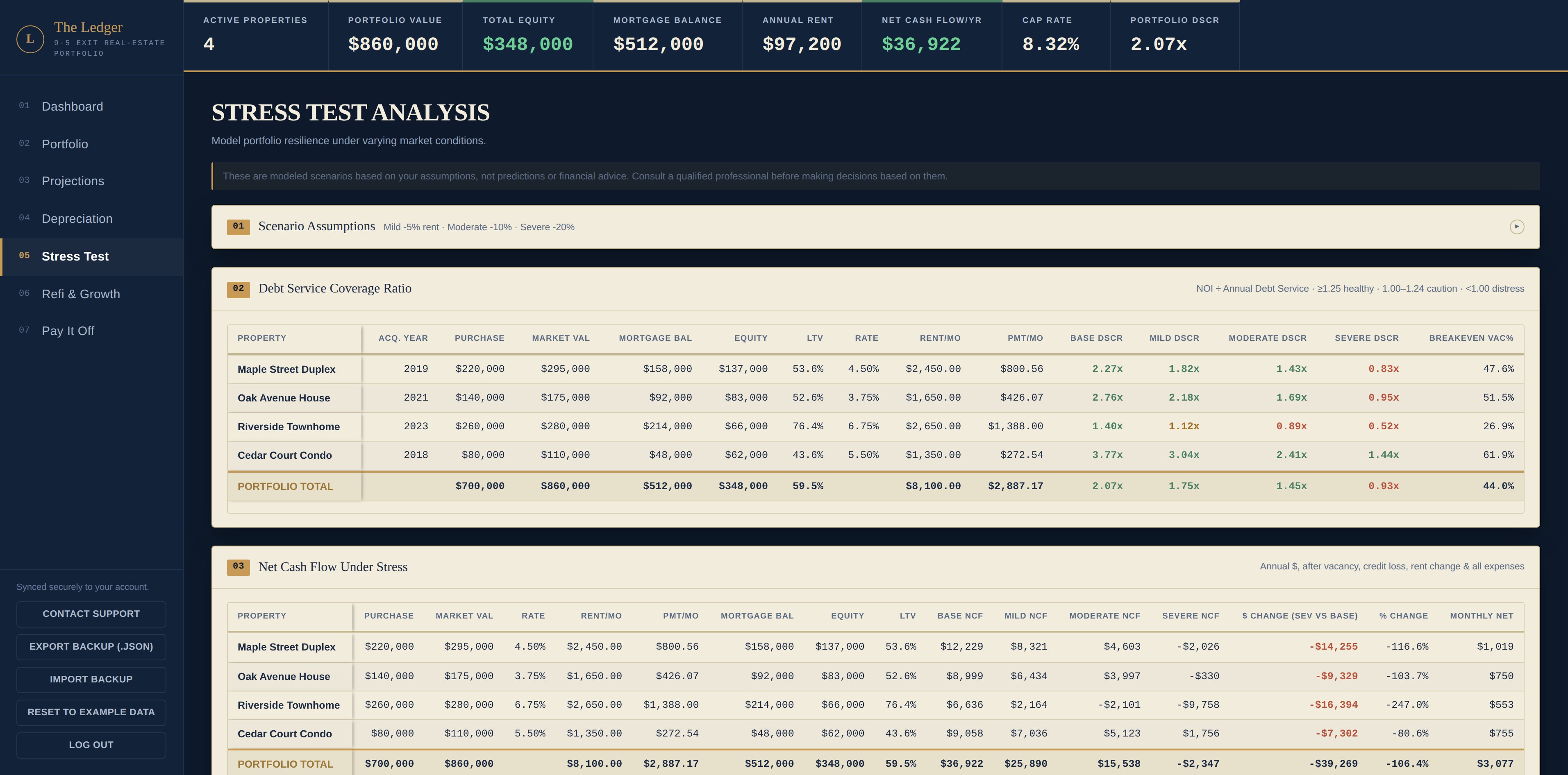Log out of the account
The height and width of the screenshot is (775, 1568).
[x=91, y=745]
